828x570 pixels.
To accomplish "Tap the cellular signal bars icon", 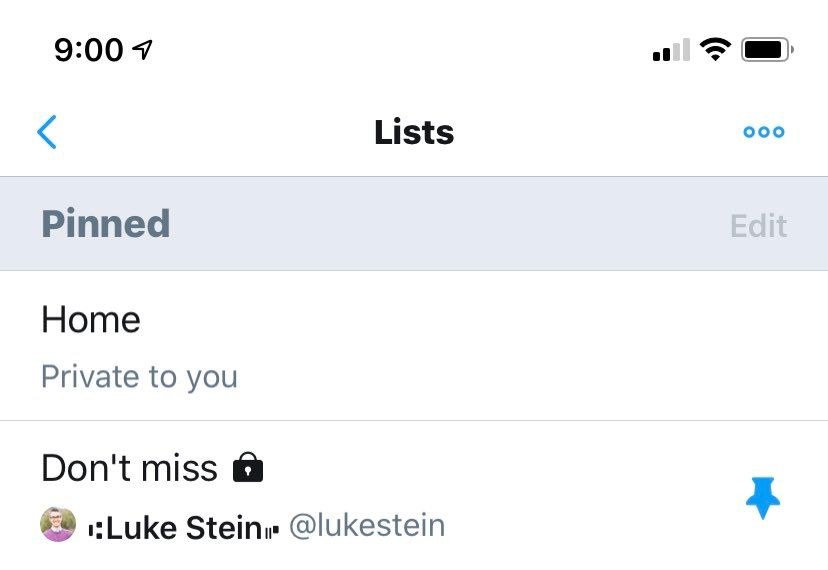I will pos(671,50).
